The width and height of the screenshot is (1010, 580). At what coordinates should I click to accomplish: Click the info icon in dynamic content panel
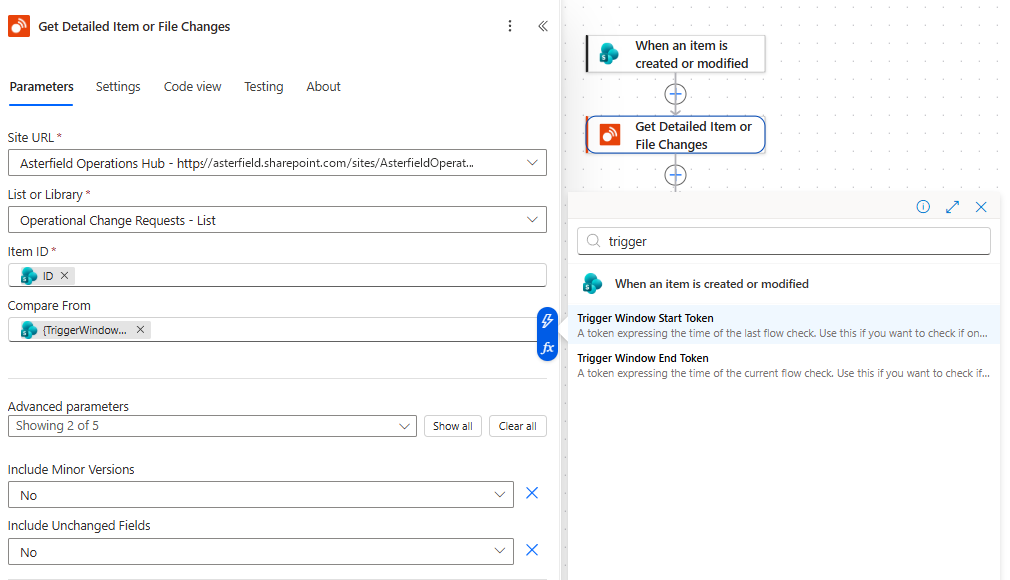pos(923,207)
